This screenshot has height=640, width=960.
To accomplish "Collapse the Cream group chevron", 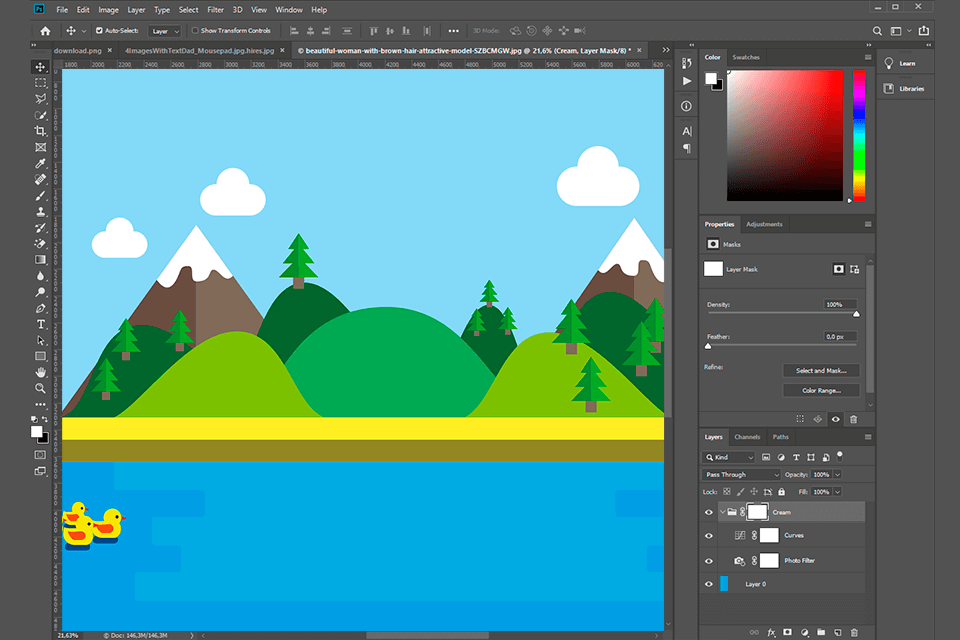I will click(722, 512).
